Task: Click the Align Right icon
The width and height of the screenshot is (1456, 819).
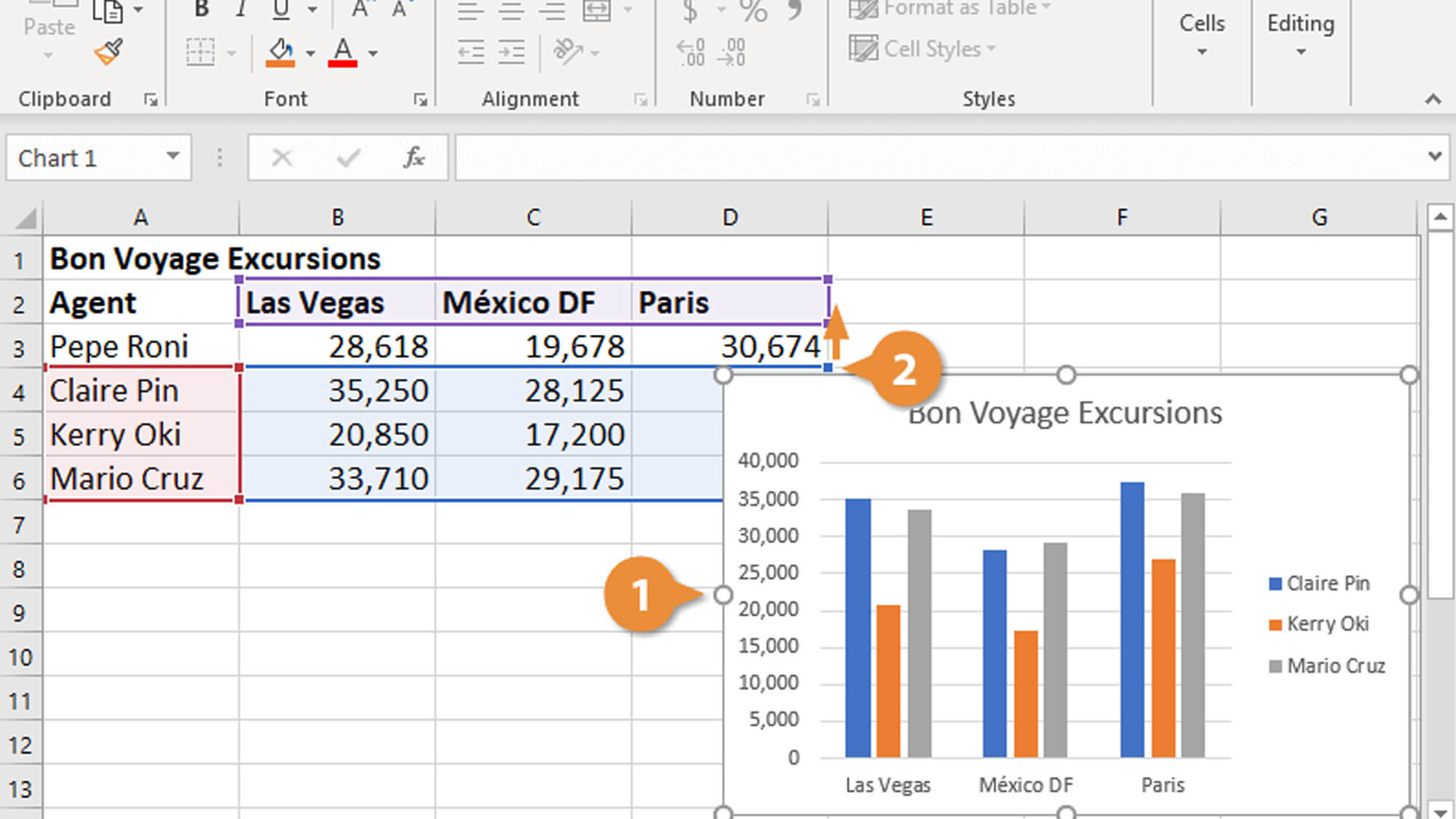Action: pyautogui.click(x=553, y=10)
